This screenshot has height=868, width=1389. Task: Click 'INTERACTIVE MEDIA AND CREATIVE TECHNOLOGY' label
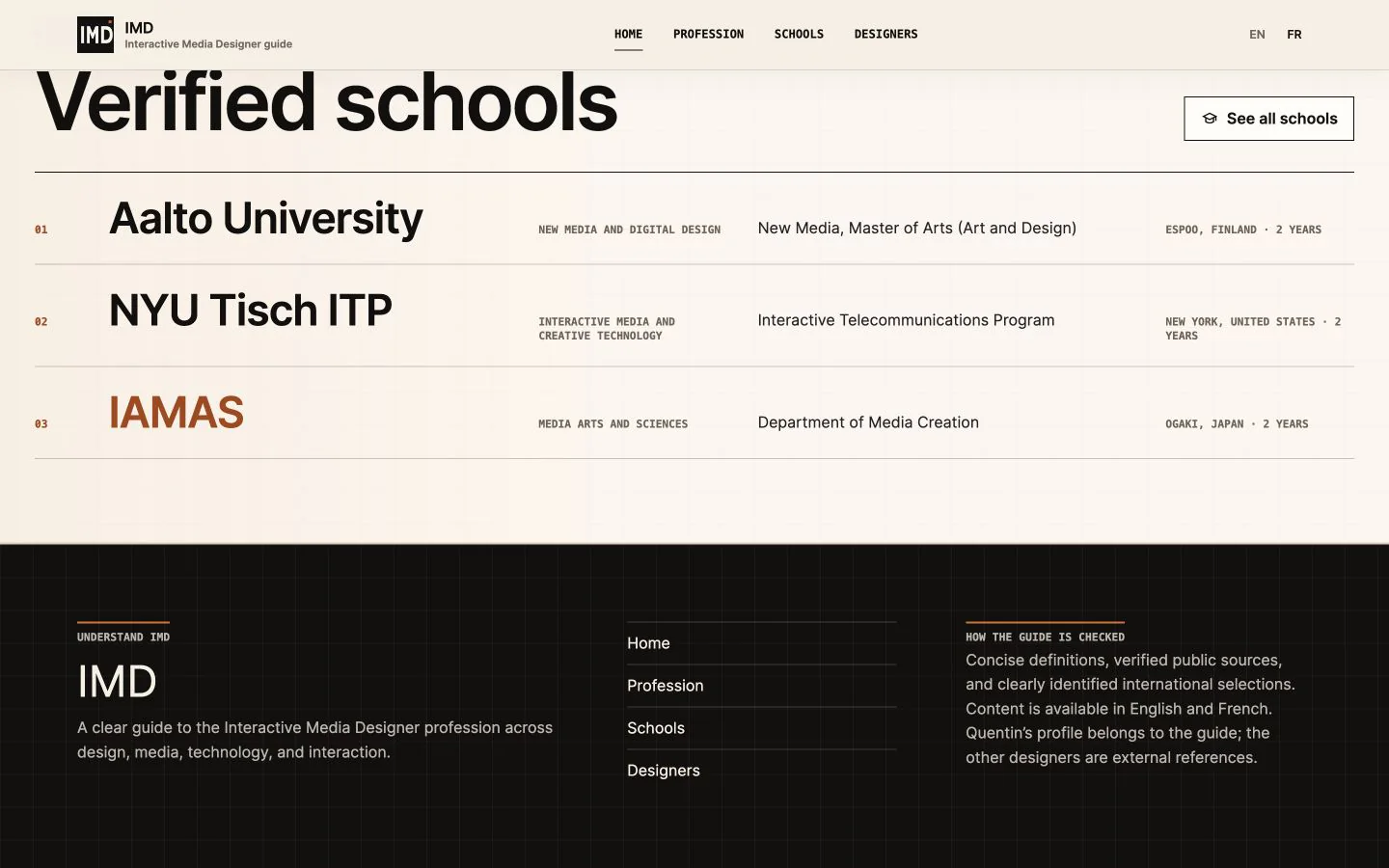607,329
